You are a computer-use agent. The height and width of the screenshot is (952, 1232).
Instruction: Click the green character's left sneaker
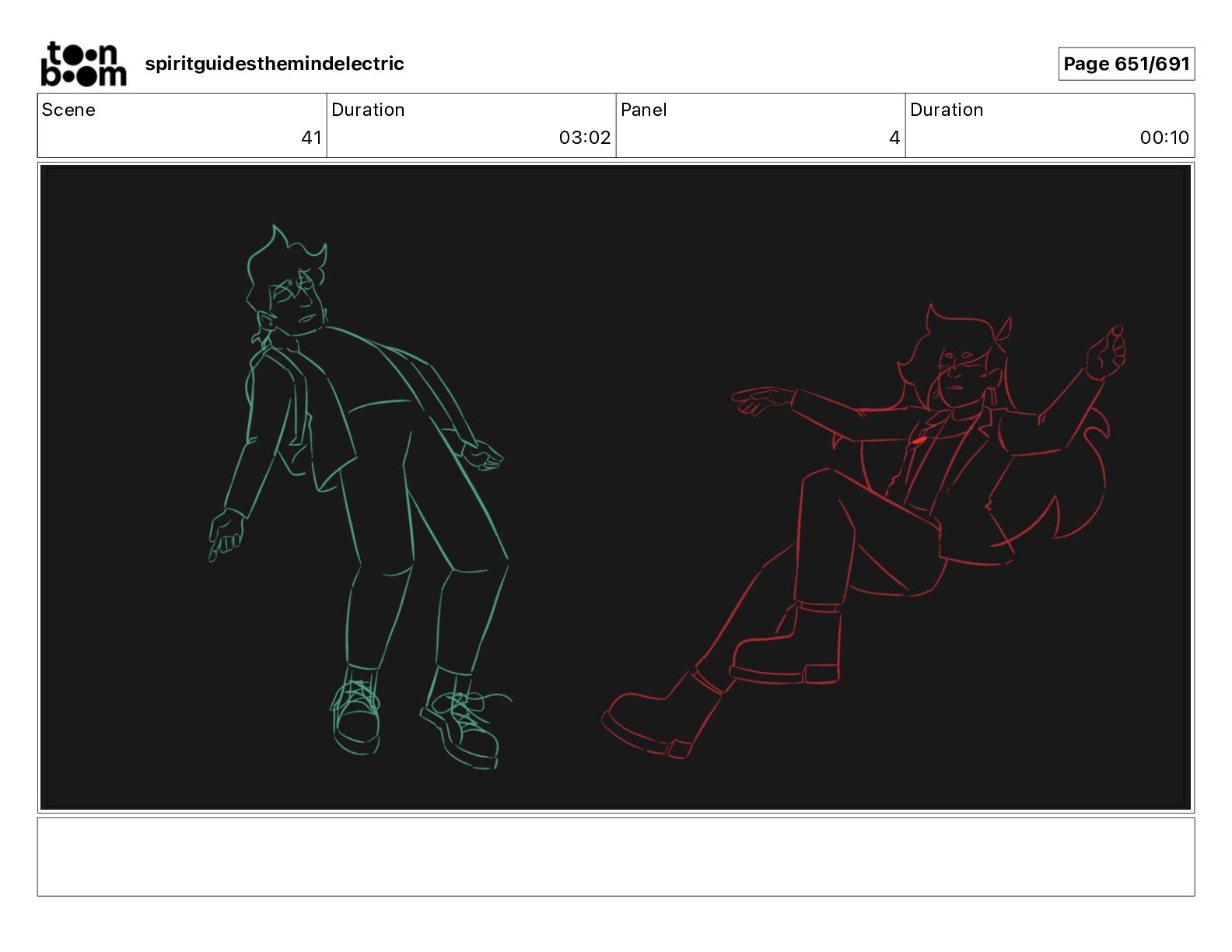tap(357, 713)
